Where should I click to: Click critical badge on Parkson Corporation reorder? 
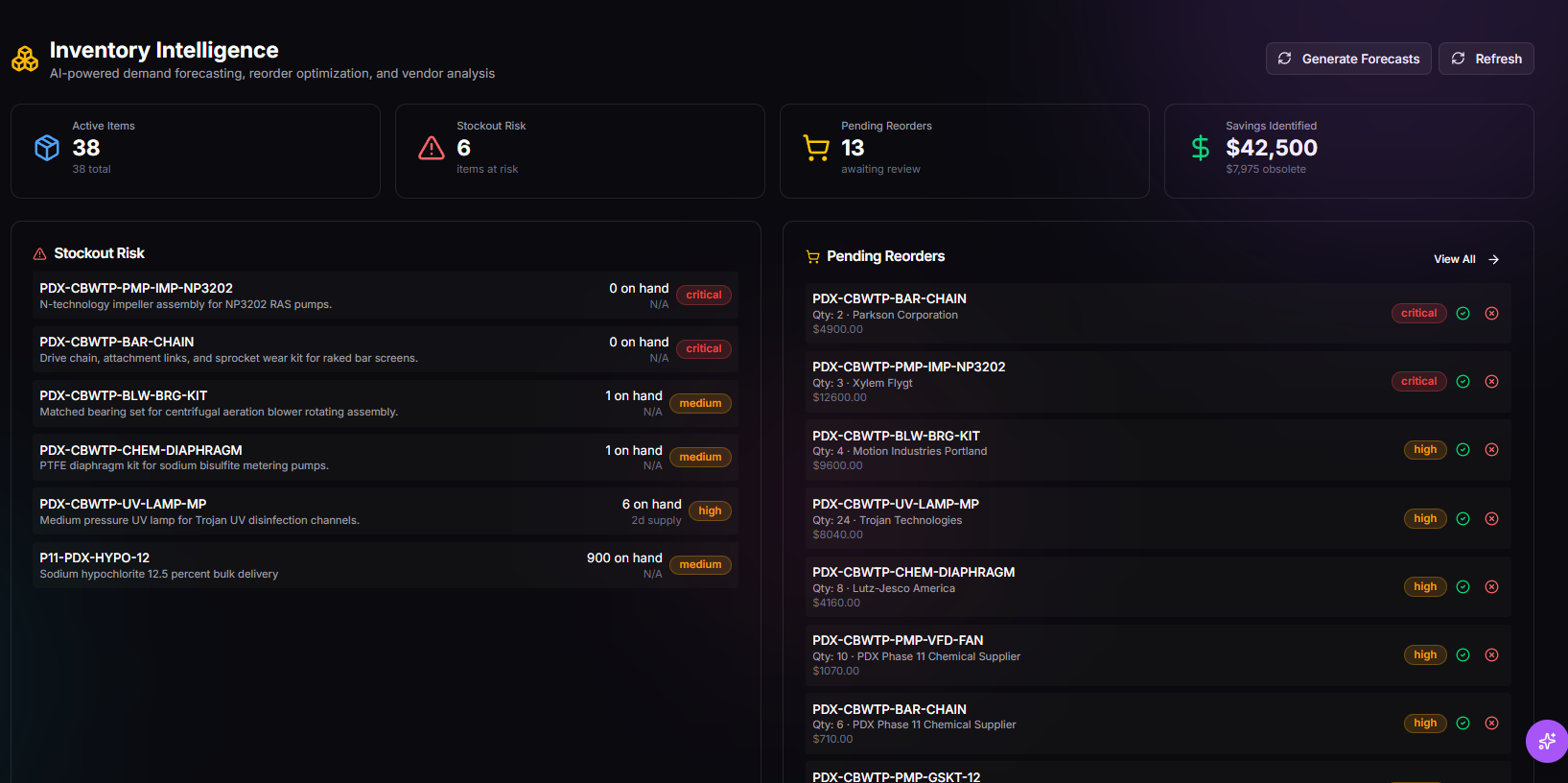click(1419, 314)
